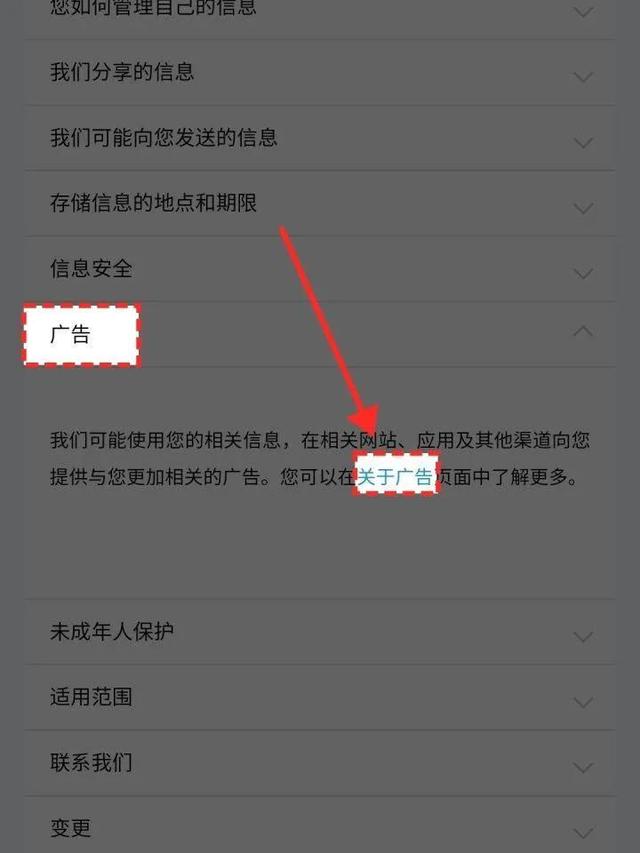
Task: Collapse the 广告 section chevron
Action: (x=583, y=331)
